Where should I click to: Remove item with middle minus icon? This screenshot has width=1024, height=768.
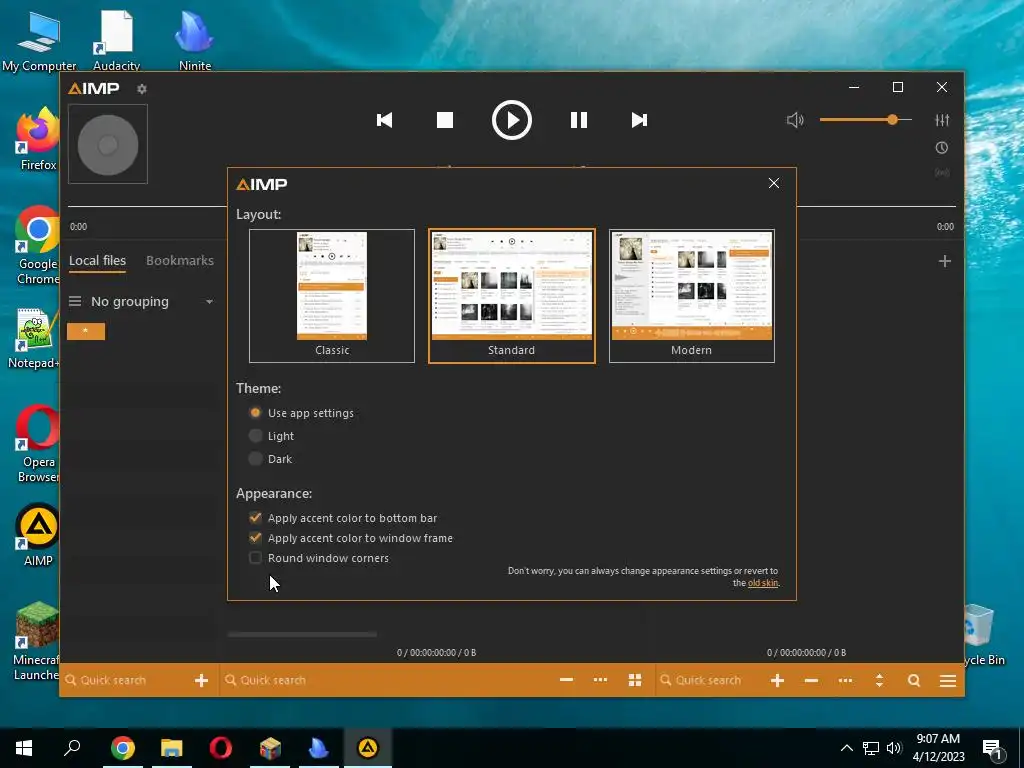click(x=566, y=680)
